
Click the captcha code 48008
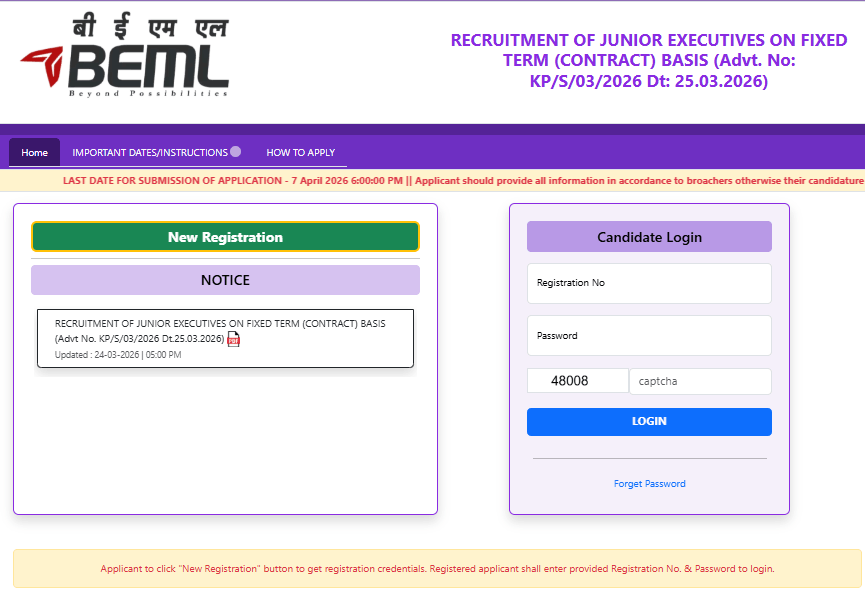click(x=577, y=381)
